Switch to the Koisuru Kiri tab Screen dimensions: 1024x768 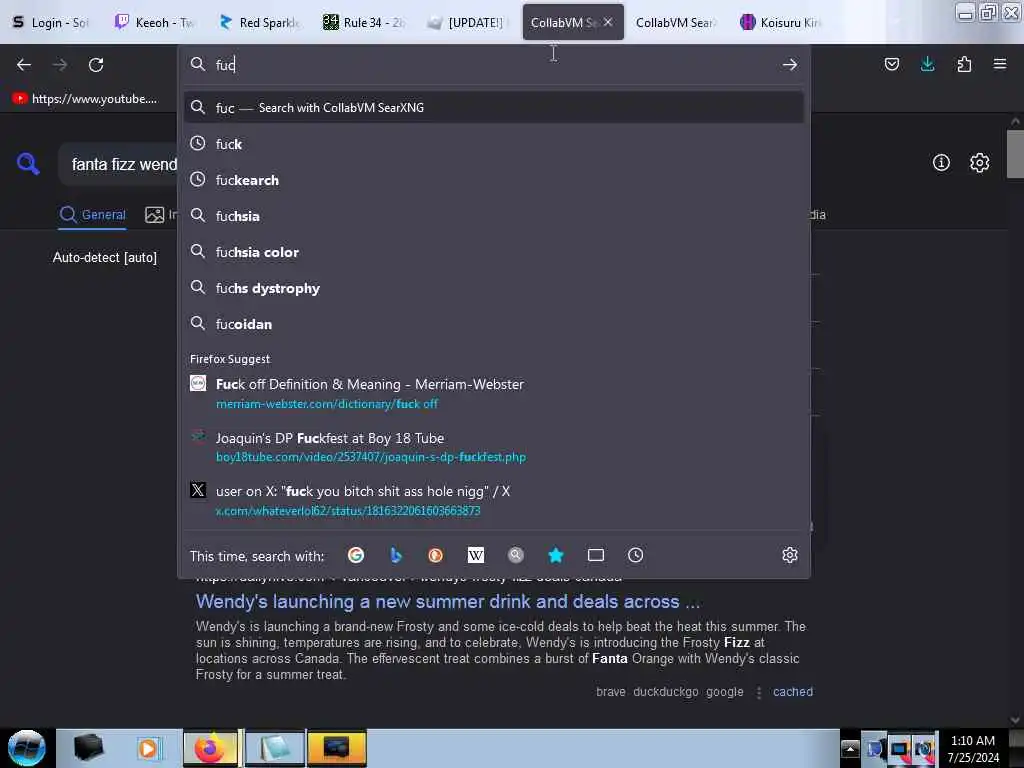780,22
